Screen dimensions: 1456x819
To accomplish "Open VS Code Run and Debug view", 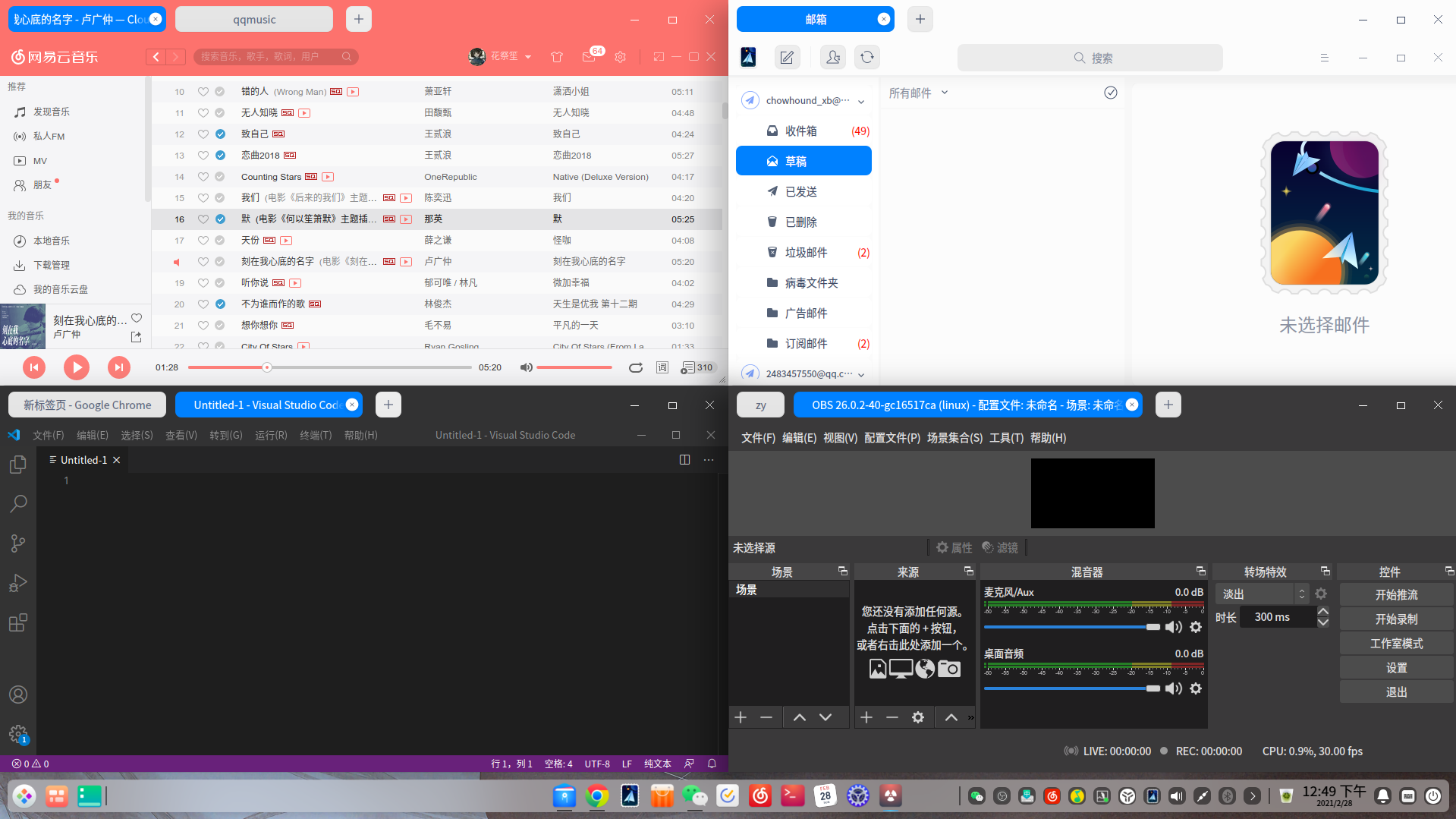I will (18, 583).
